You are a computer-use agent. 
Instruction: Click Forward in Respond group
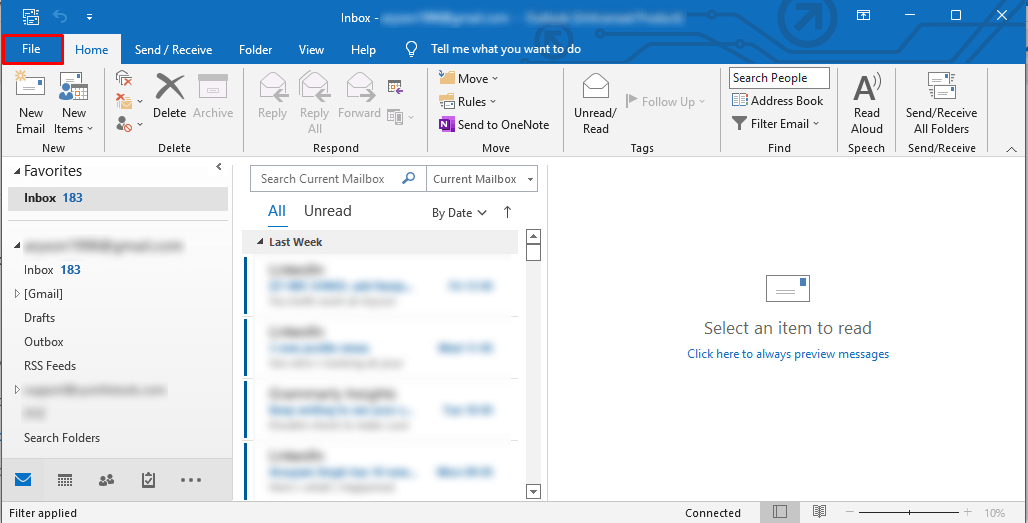click(x=359, y=96)
